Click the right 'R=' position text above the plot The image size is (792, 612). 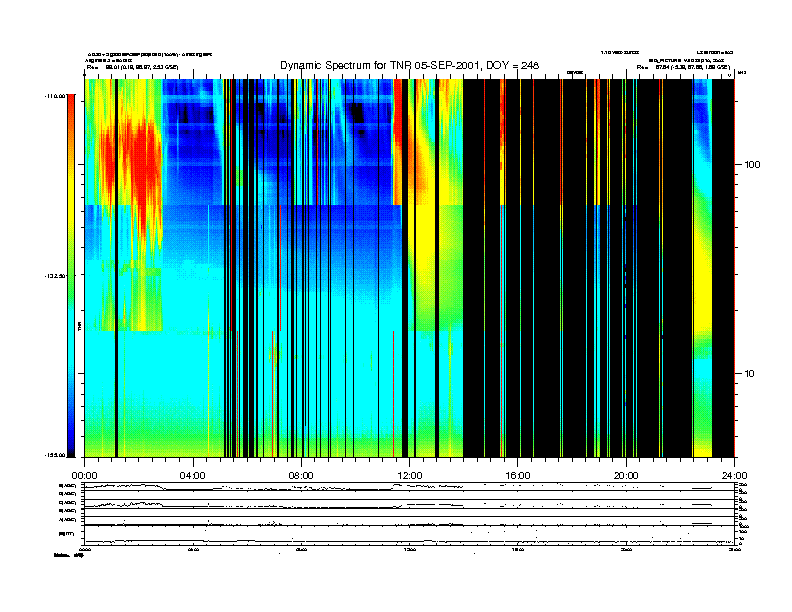[x=683, y=67]
